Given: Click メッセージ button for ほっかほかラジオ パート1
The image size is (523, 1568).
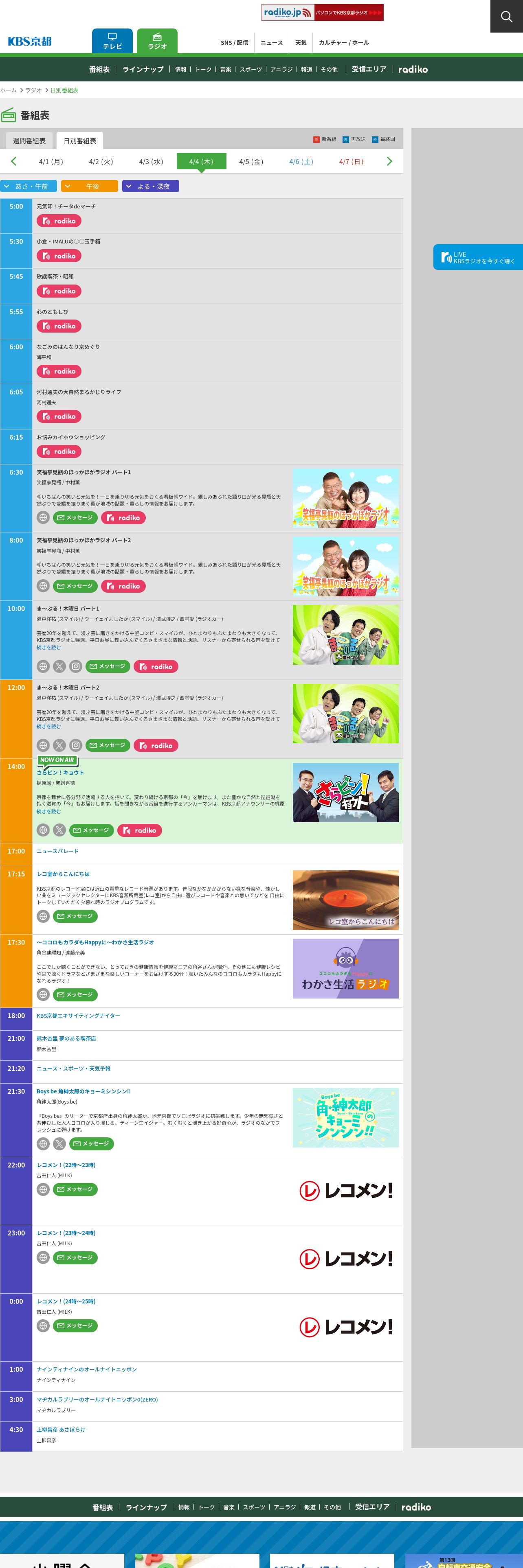Looking at the screenshot, I should click(75, 517).
